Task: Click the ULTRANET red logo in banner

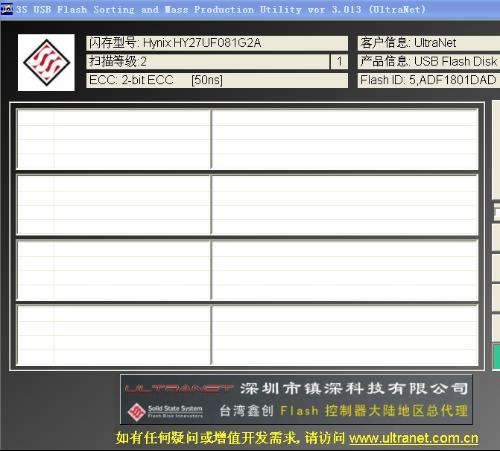Action: (179, 388)
